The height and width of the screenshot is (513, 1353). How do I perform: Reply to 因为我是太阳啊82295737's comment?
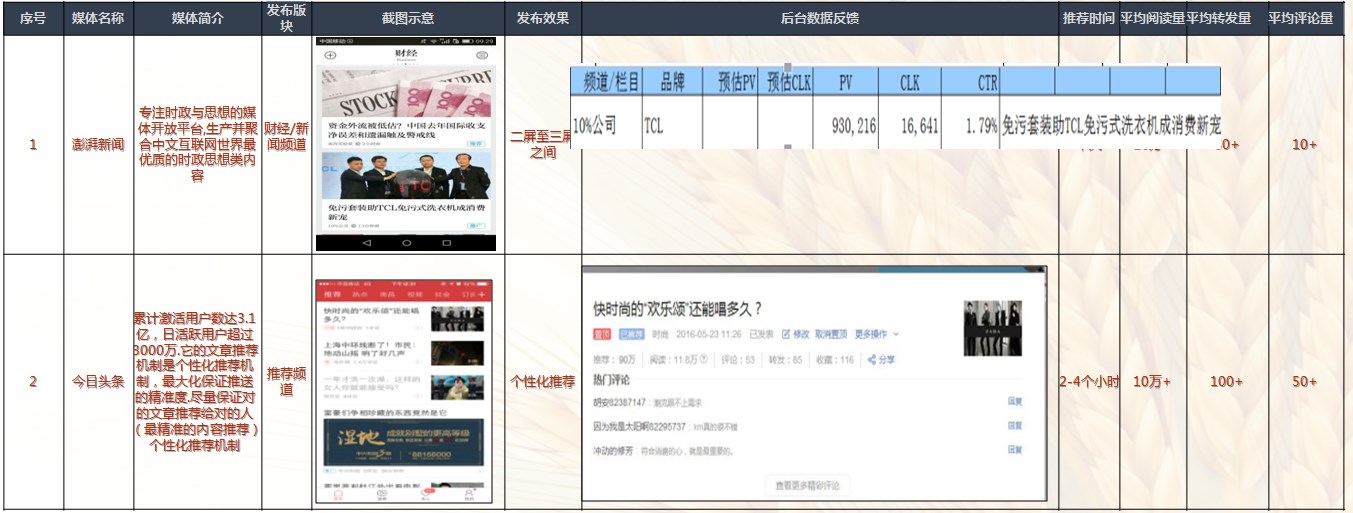pyautogui.click(x=1014, y=426)
